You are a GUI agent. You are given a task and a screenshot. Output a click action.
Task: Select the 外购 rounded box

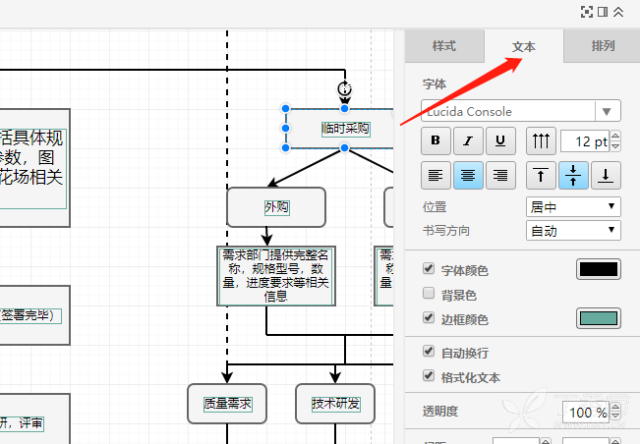tap(276, 207)
